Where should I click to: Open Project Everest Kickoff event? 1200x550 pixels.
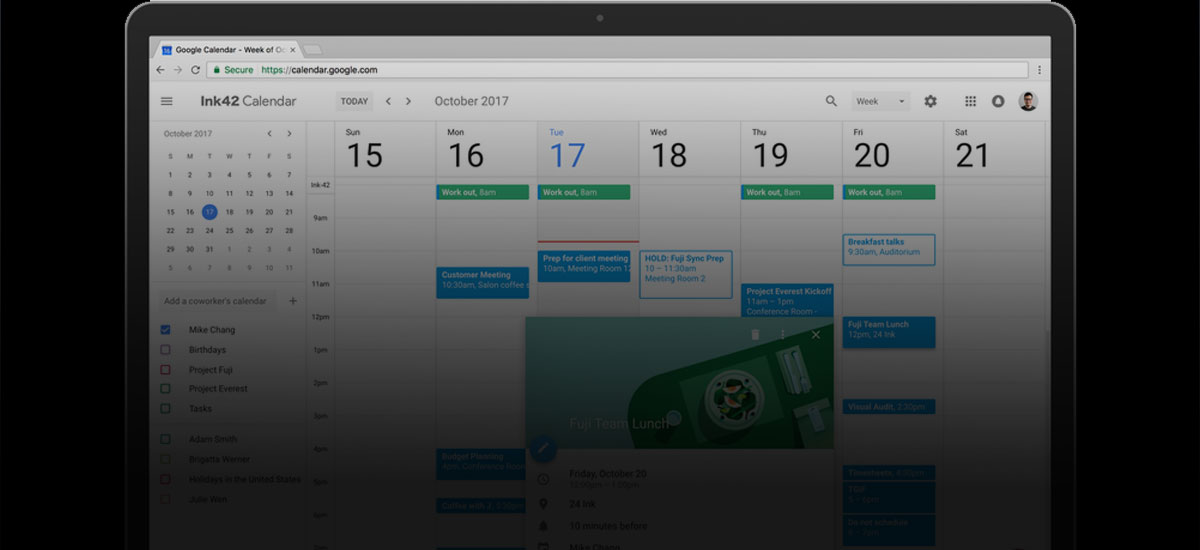click(x=788, y=301)
